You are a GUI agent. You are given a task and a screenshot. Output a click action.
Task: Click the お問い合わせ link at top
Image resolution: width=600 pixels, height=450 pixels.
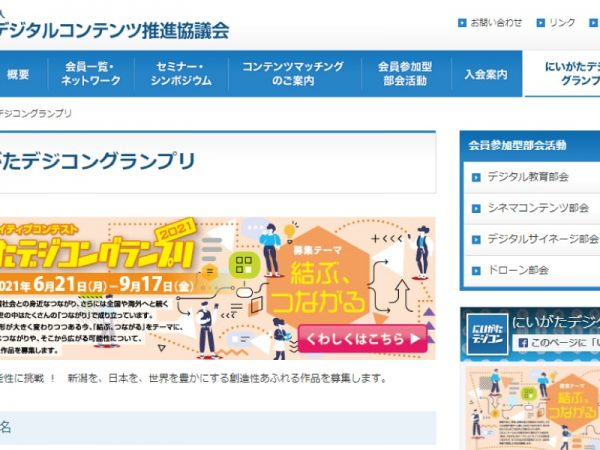coord(496,23)
